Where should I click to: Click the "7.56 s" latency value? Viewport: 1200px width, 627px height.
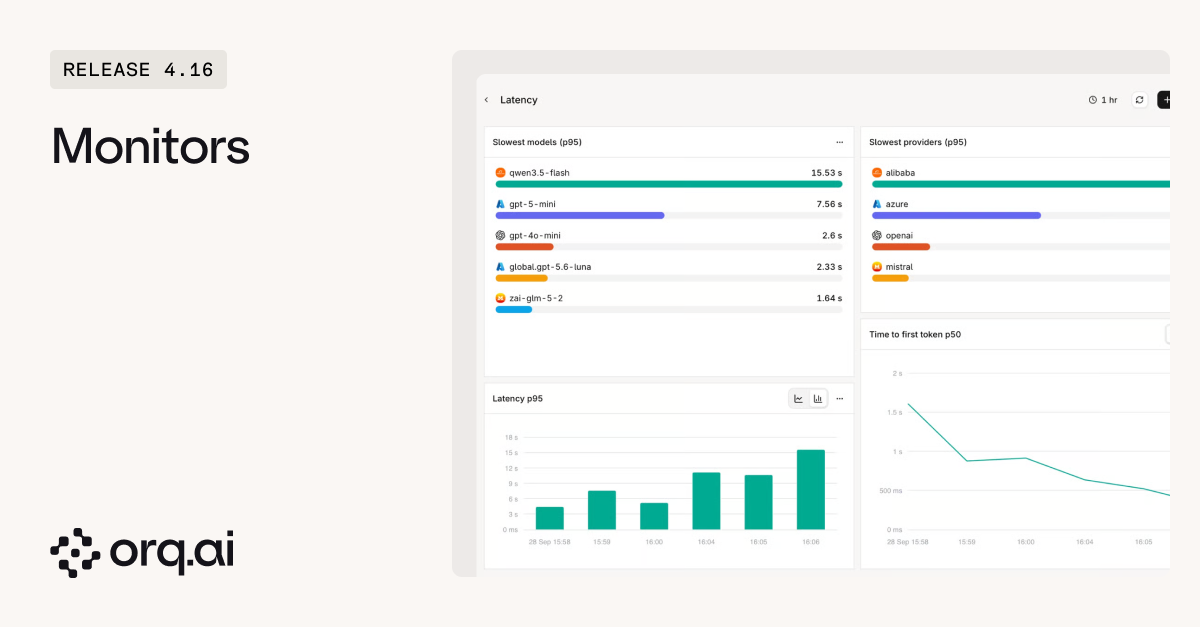829,204
